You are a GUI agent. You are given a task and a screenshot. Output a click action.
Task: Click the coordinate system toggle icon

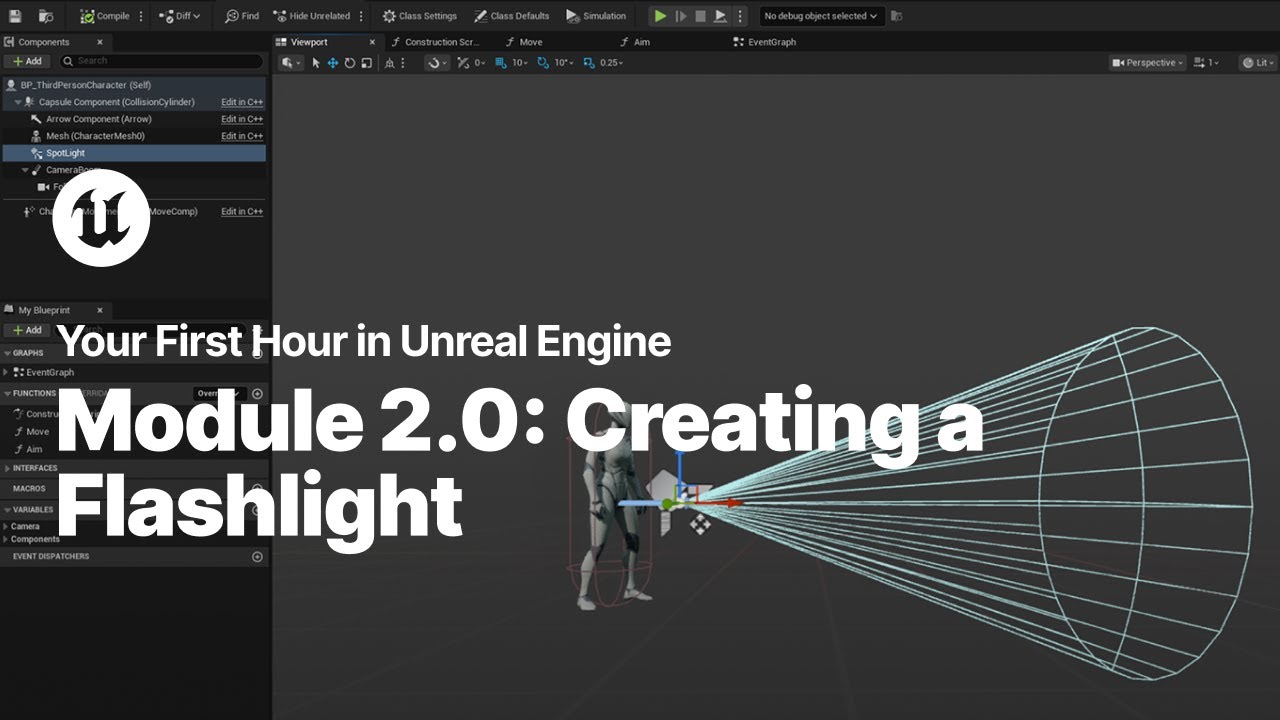[388, 62]
